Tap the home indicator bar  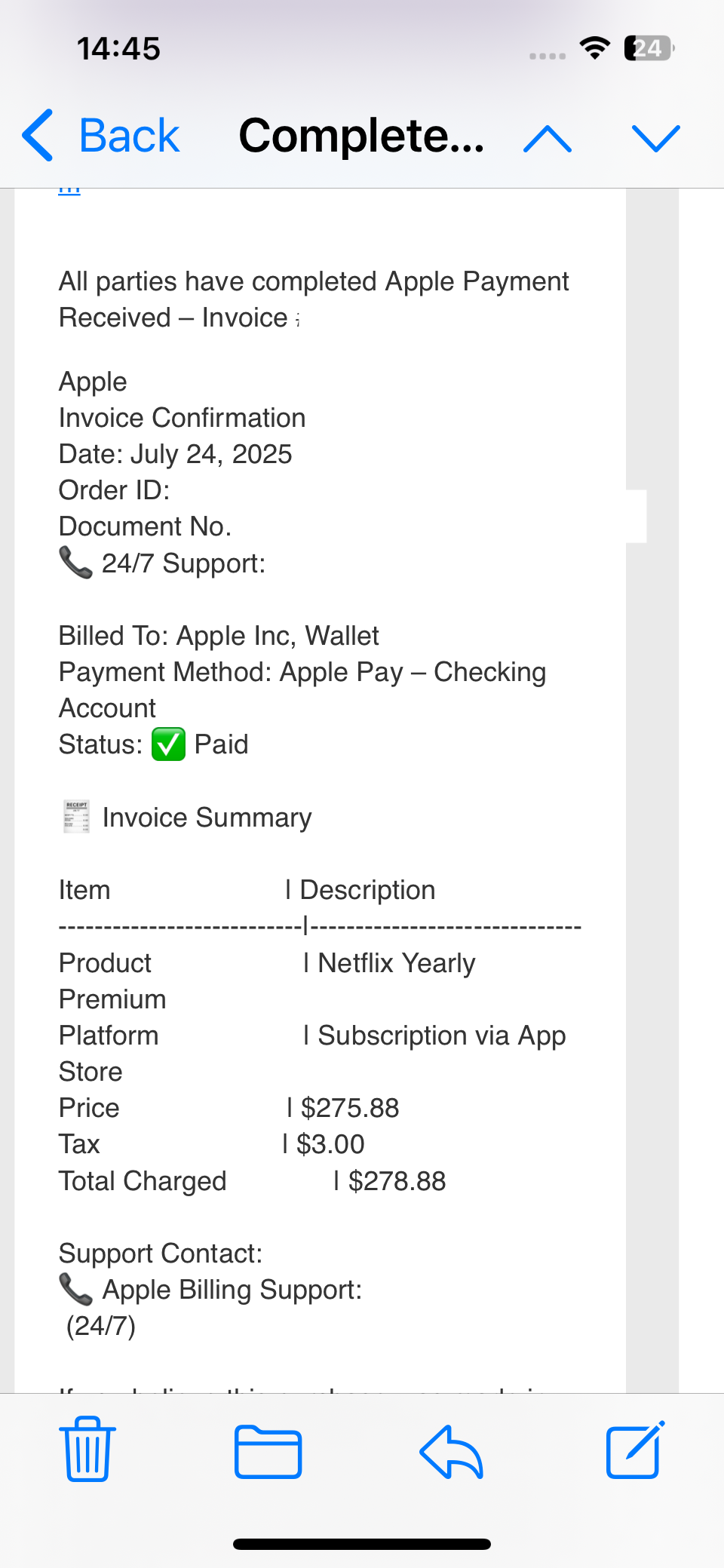tap(362, 1544)
